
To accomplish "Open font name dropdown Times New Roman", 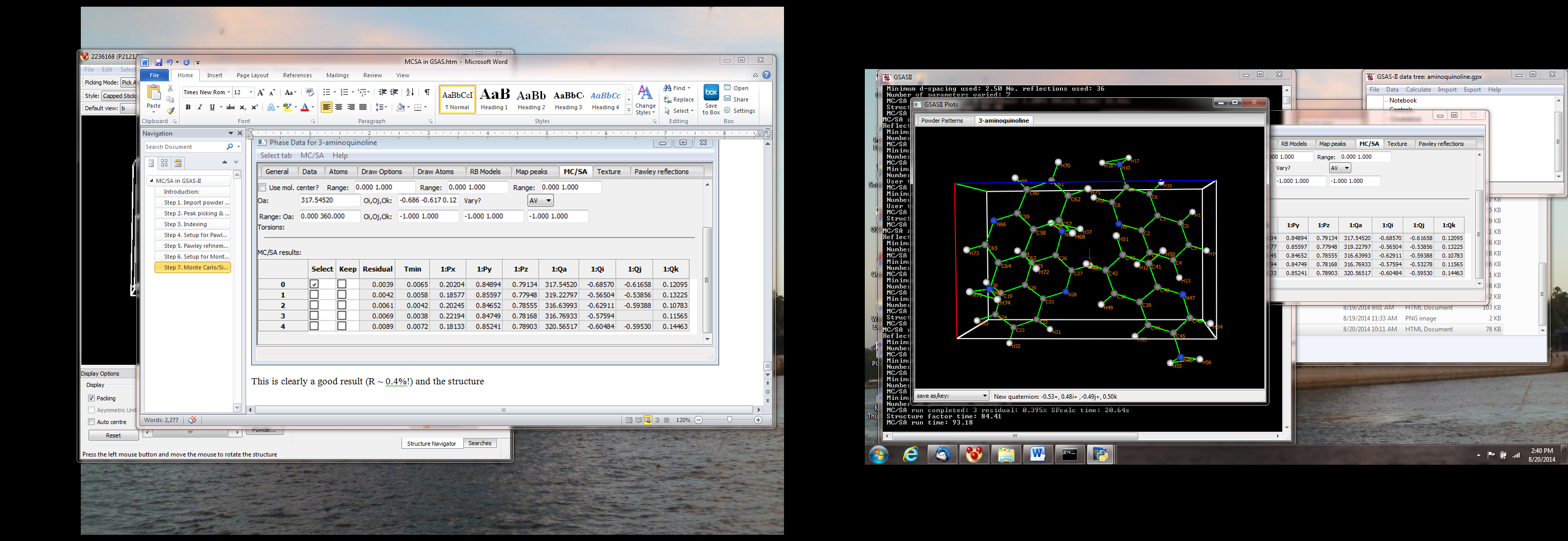I will pyautogui.click(x=229, y=93).
